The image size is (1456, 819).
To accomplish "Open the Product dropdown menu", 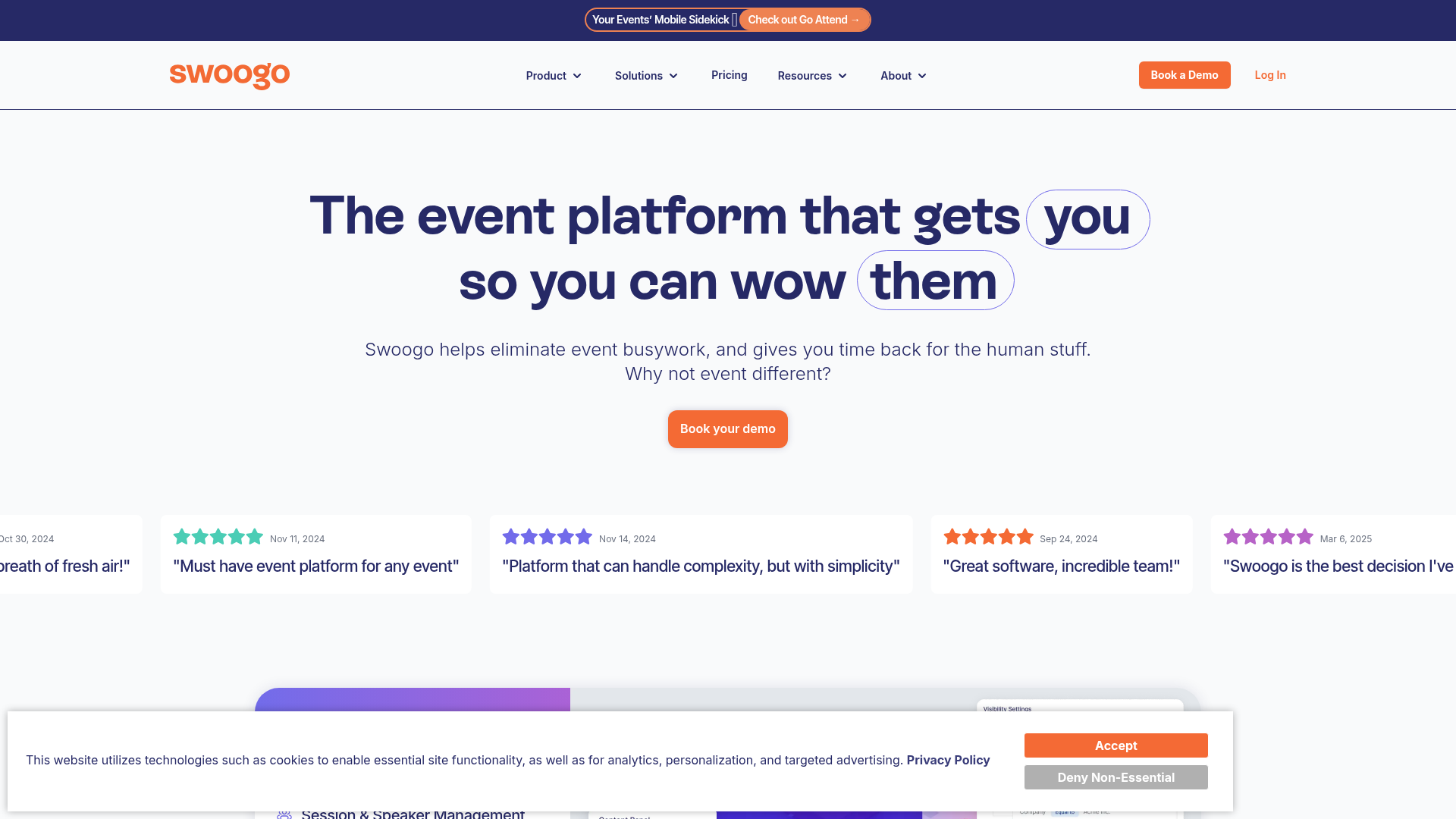I will tap(554, 75).
